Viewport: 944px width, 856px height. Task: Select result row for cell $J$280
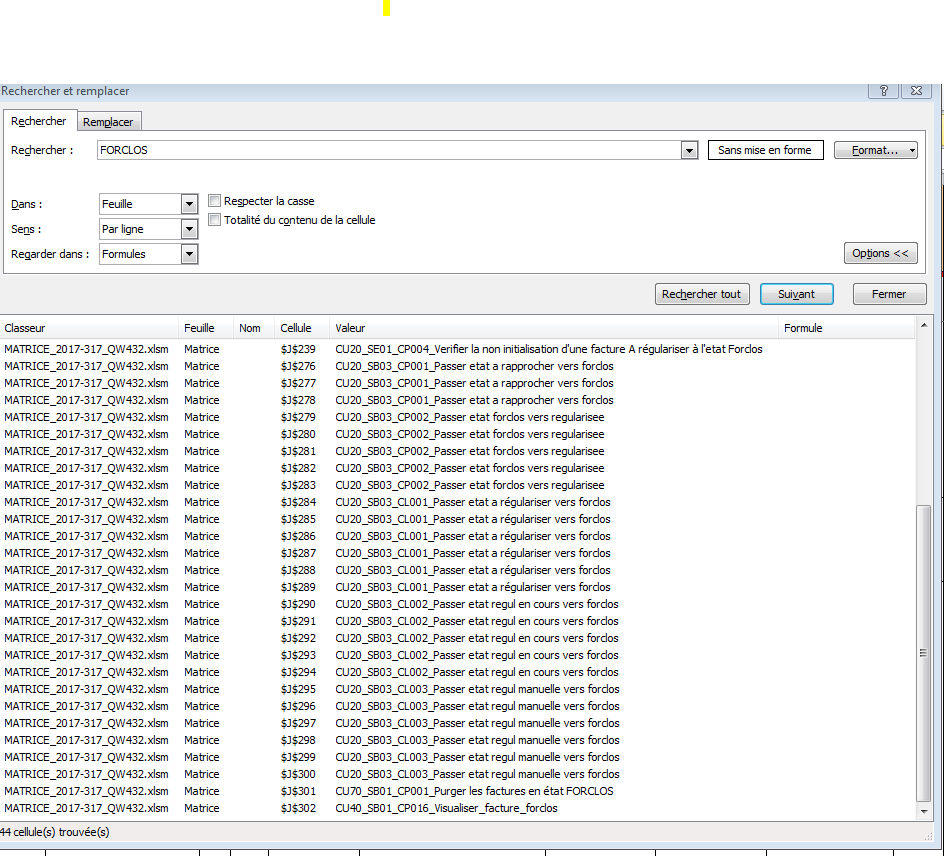click(x=458, y=434)
